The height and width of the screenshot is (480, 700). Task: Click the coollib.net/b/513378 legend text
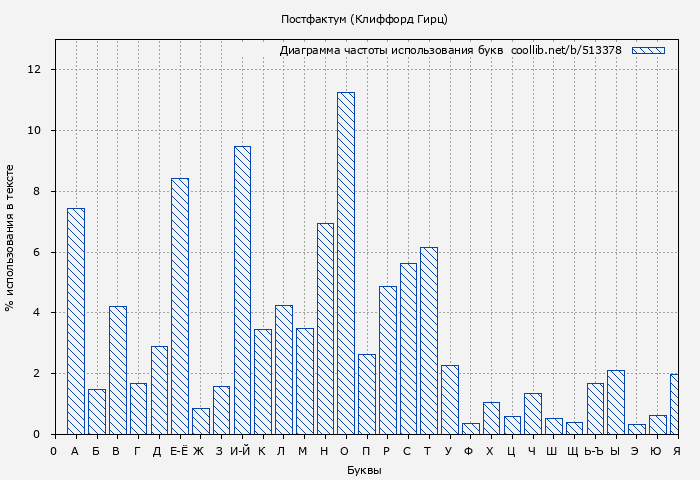click(x=566, y=50)
